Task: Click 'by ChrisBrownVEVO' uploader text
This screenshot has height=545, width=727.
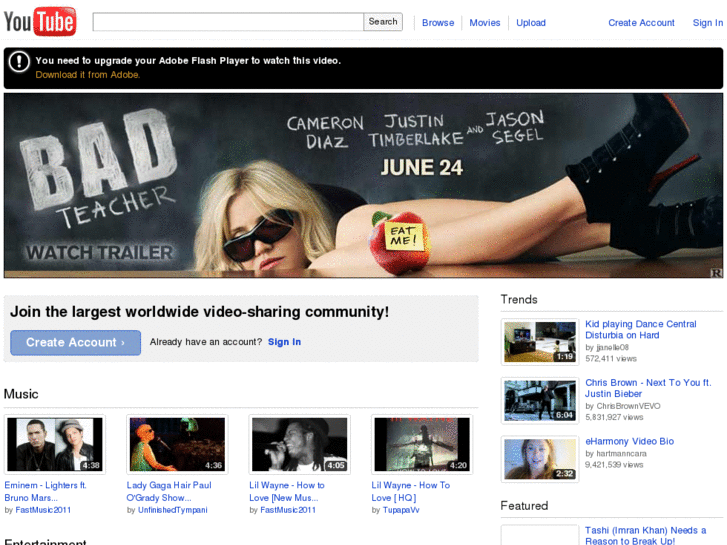Action: coord(623,406)
